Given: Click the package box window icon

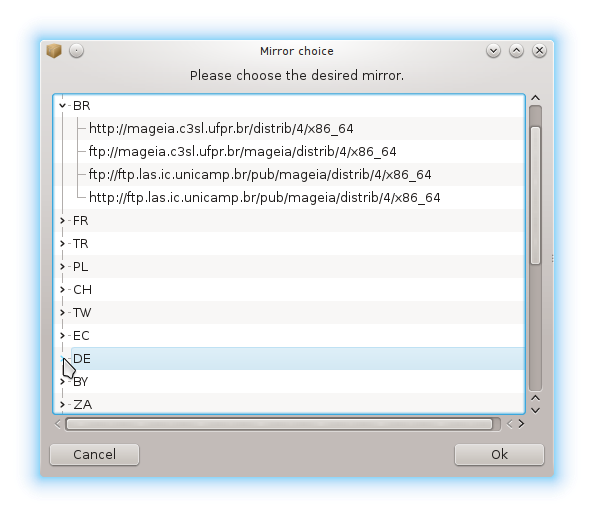Looking at the screenshot, I should click(54, 51).
